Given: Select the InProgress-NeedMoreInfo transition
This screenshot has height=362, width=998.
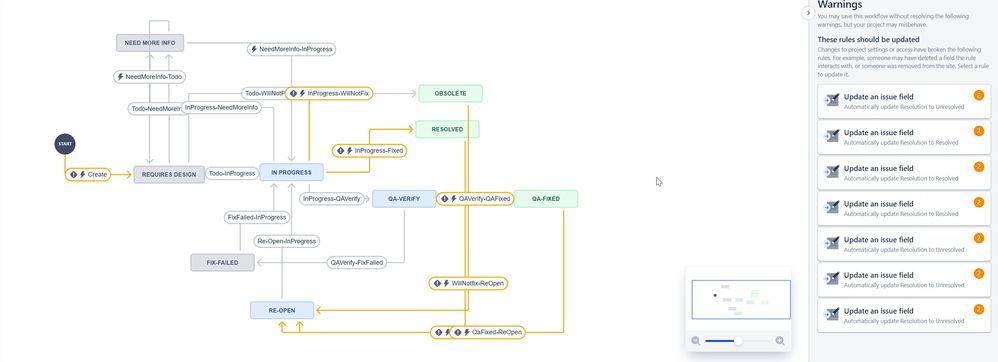Looking at the screenshot, I should tap(221, 108).
